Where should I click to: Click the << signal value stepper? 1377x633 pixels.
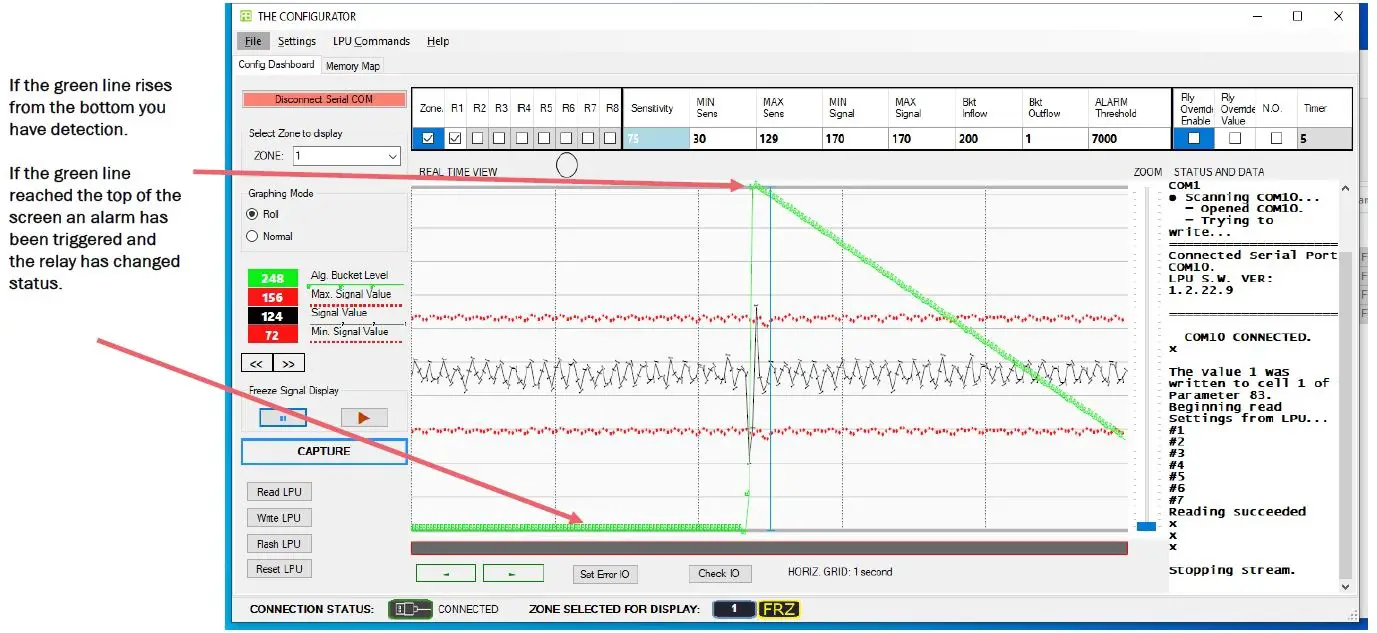click(256, 362)
